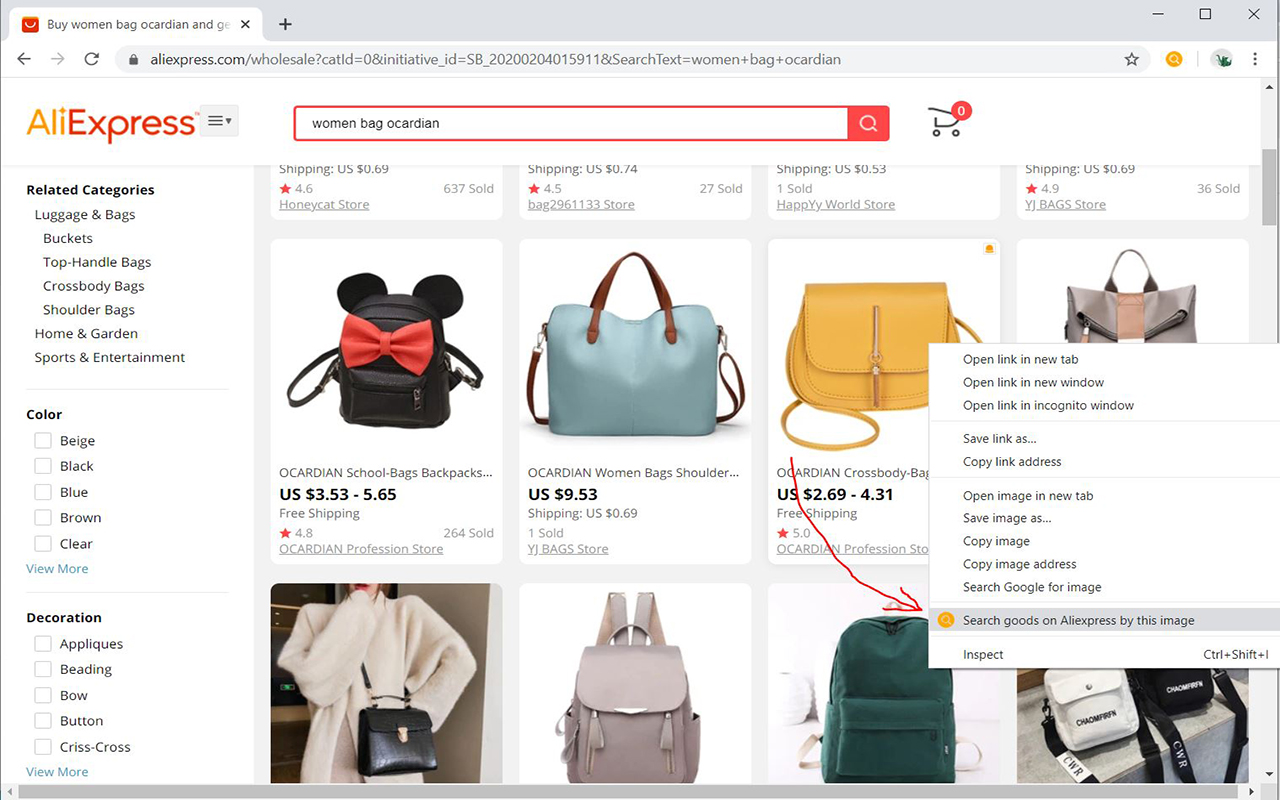Click the vertical page scrollbar thumb
The height and width of the screenshot is (800, 1280).
click(x=1270, y=186)
